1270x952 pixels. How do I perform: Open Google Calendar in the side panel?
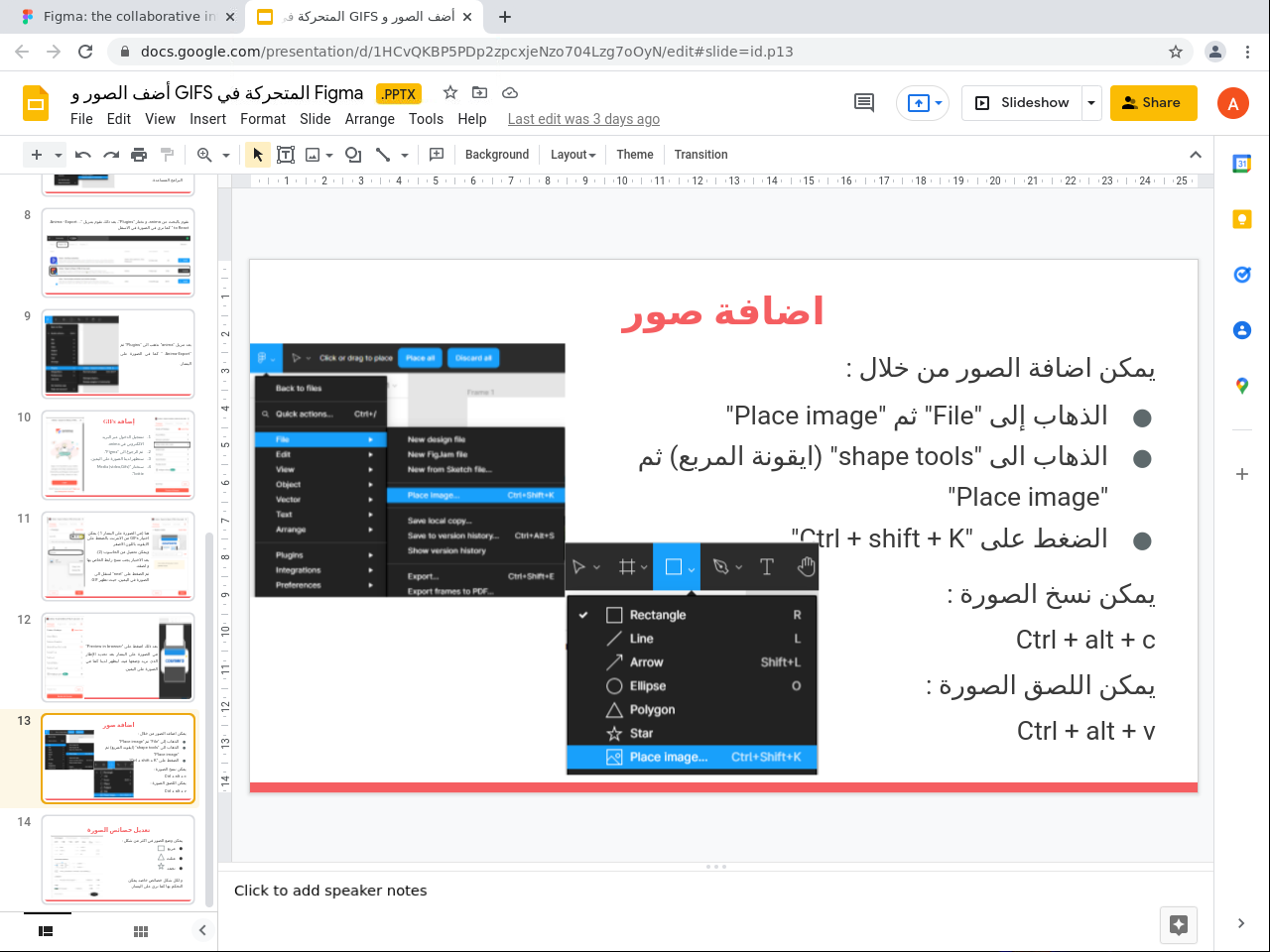pyautogui.click(x=1242, y=164)
